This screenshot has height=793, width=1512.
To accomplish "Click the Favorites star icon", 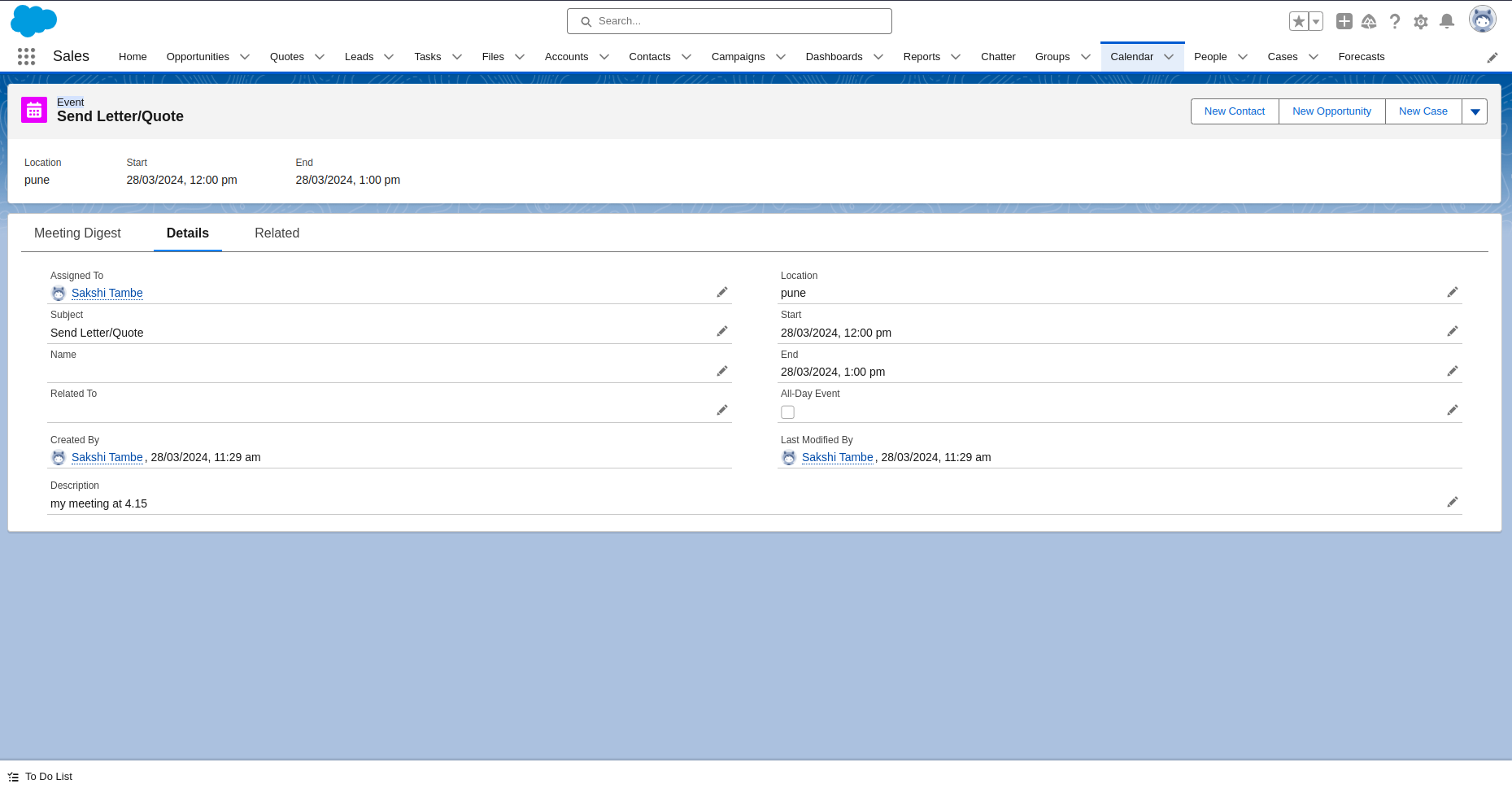I will [x=1298, y=21].
